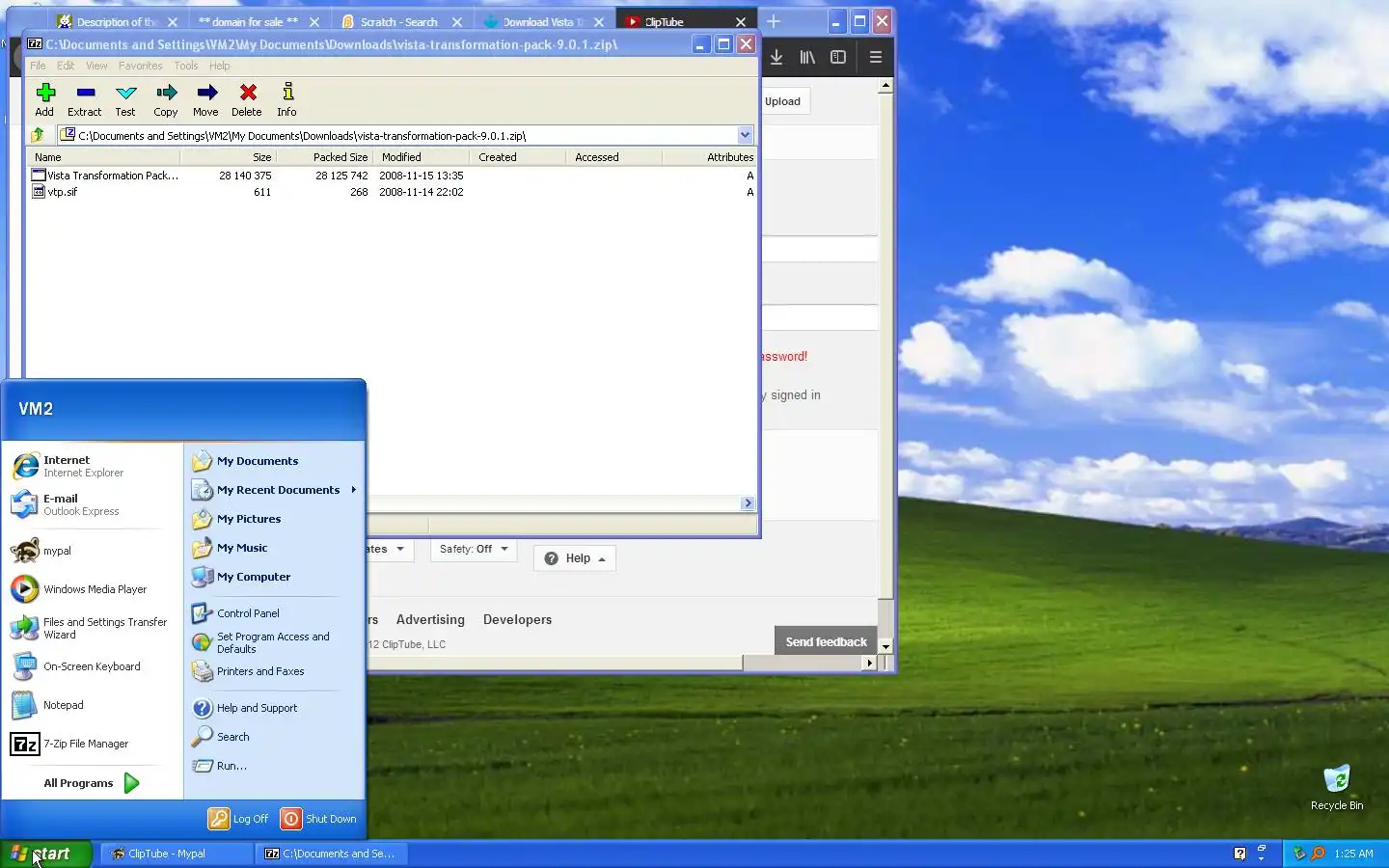Open Notepad from the Start menu
This screenshot has height=868, width=1389.
coord(94,705)
